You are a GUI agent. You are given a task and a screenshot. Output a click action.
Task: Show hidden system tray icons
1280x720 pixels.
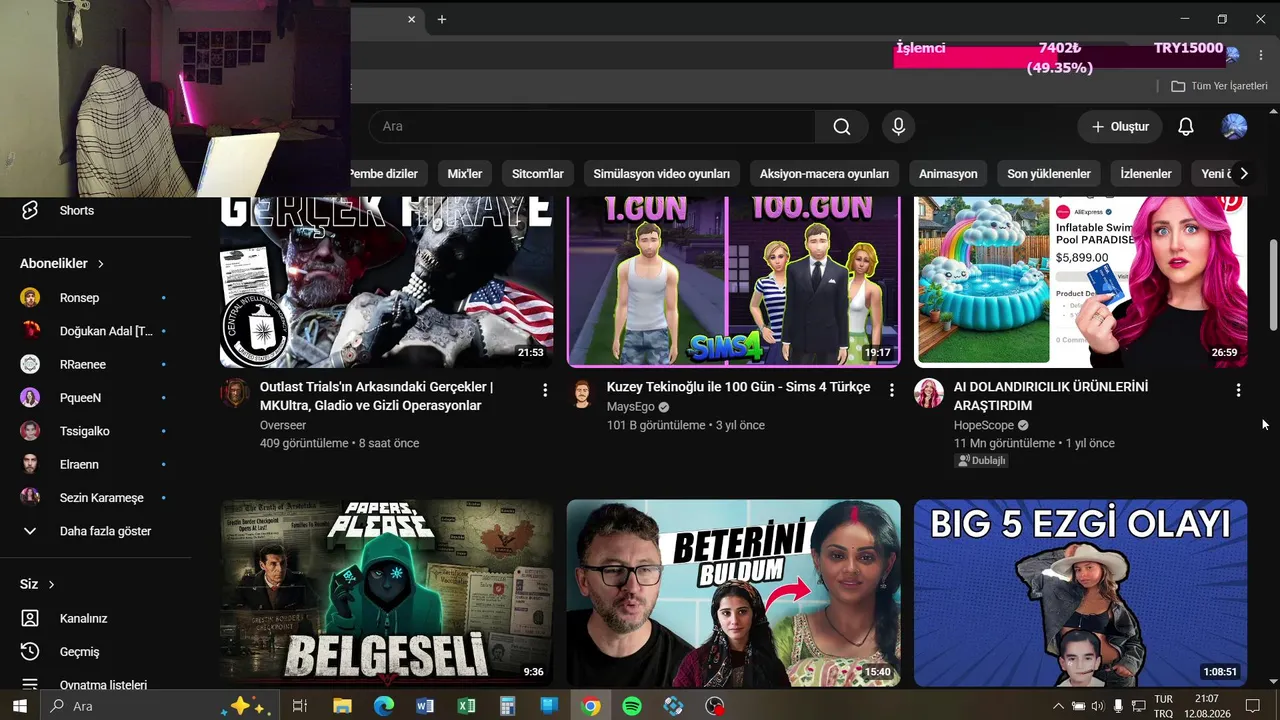[1058, 706]
